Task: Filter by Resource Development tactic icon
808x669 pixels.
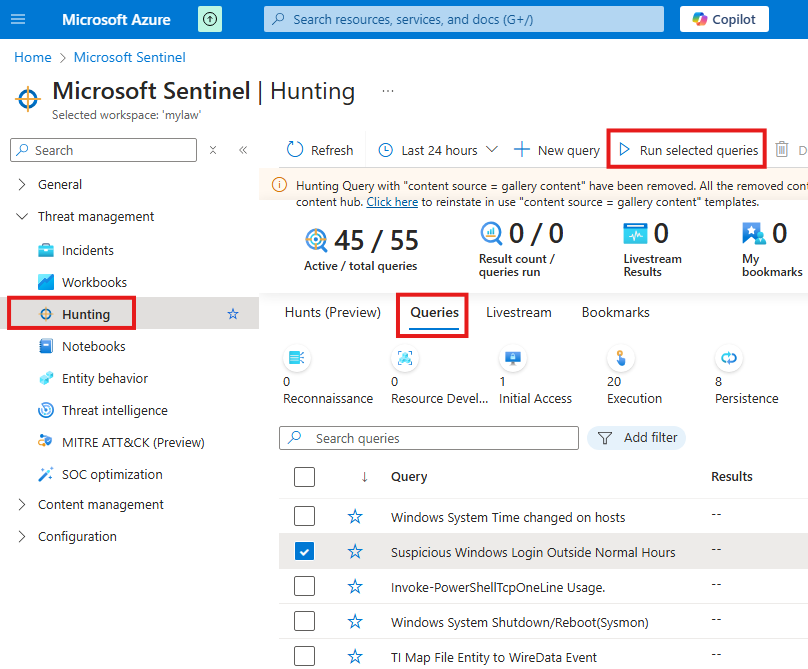Action: pyautogui.click(x=405, y=358)
